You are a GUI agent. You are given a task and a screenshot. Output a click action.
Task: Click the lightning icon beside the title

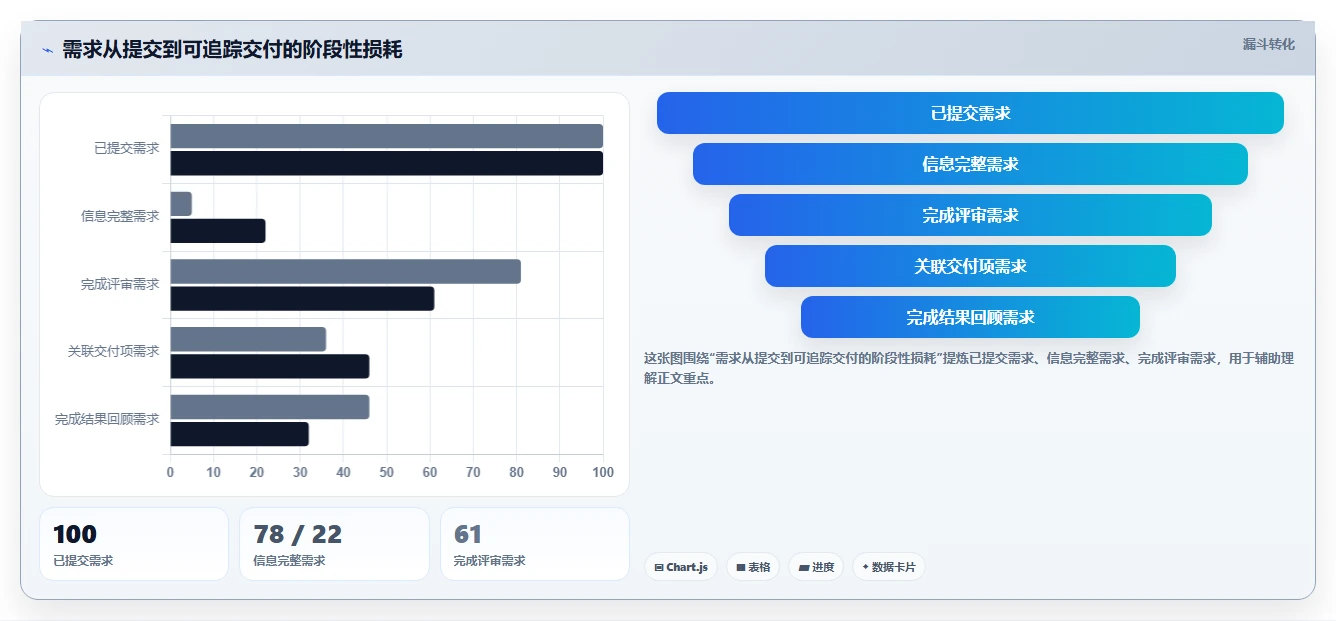47,50
